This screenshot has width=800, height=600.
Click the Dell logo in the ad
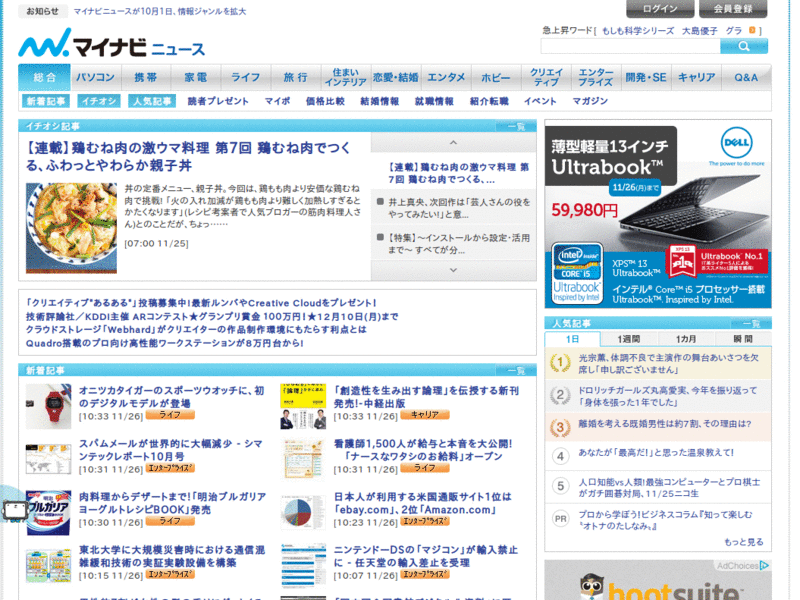coord(736,143)
